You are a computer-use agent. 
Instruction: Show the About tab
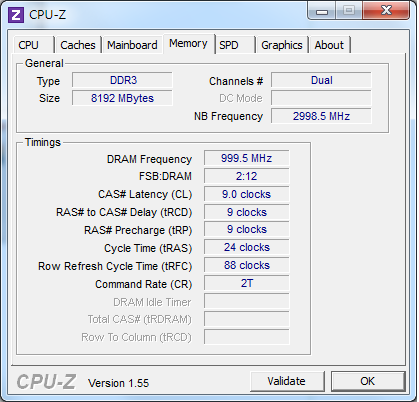click(x=329, y=45)
